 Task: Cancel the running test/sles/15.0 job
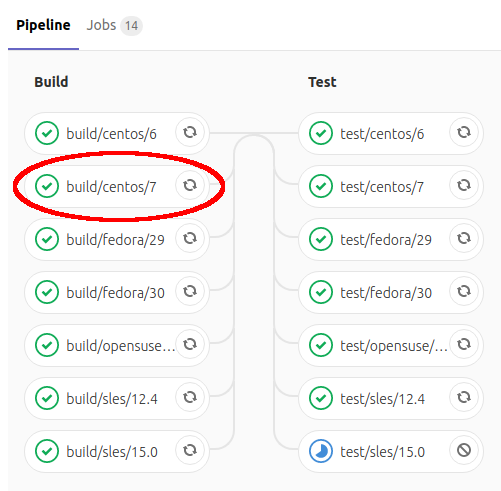[x=464, y=451]
